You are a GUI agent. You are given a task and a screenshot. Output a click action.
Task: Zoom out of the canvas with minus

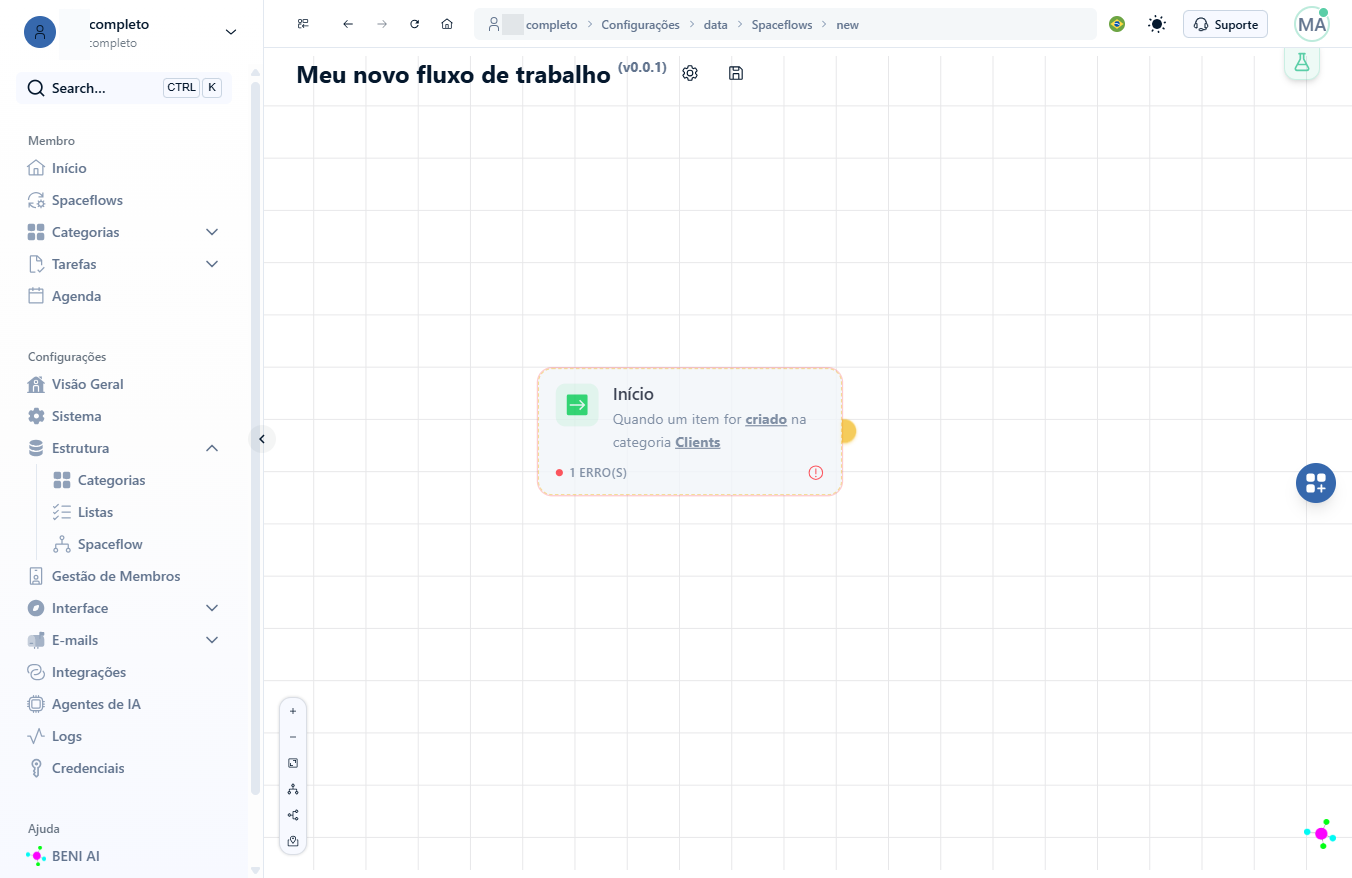point(293,737)
